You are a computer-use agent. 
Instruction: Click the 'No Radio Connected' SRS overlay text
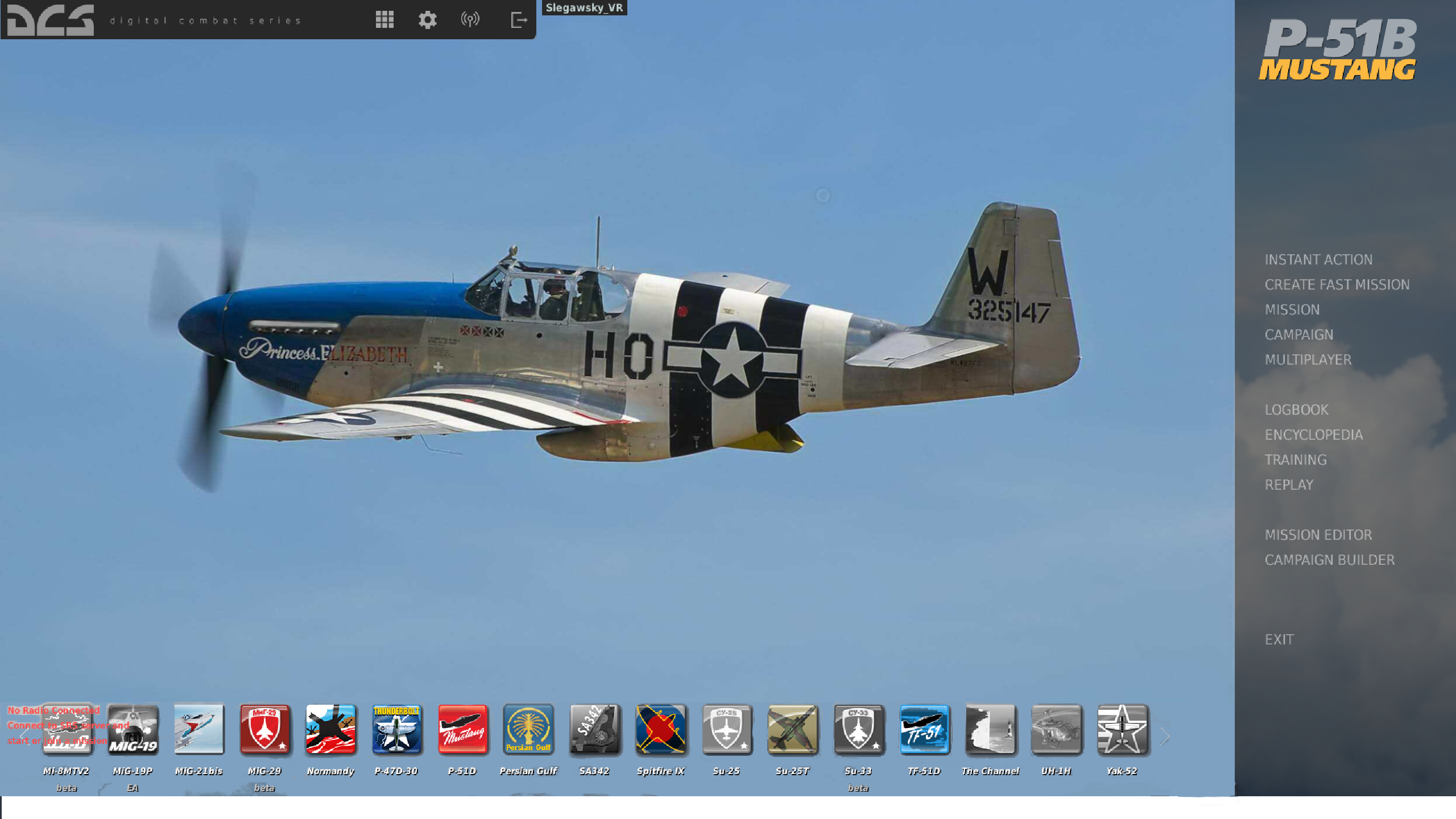coord(54,710)
